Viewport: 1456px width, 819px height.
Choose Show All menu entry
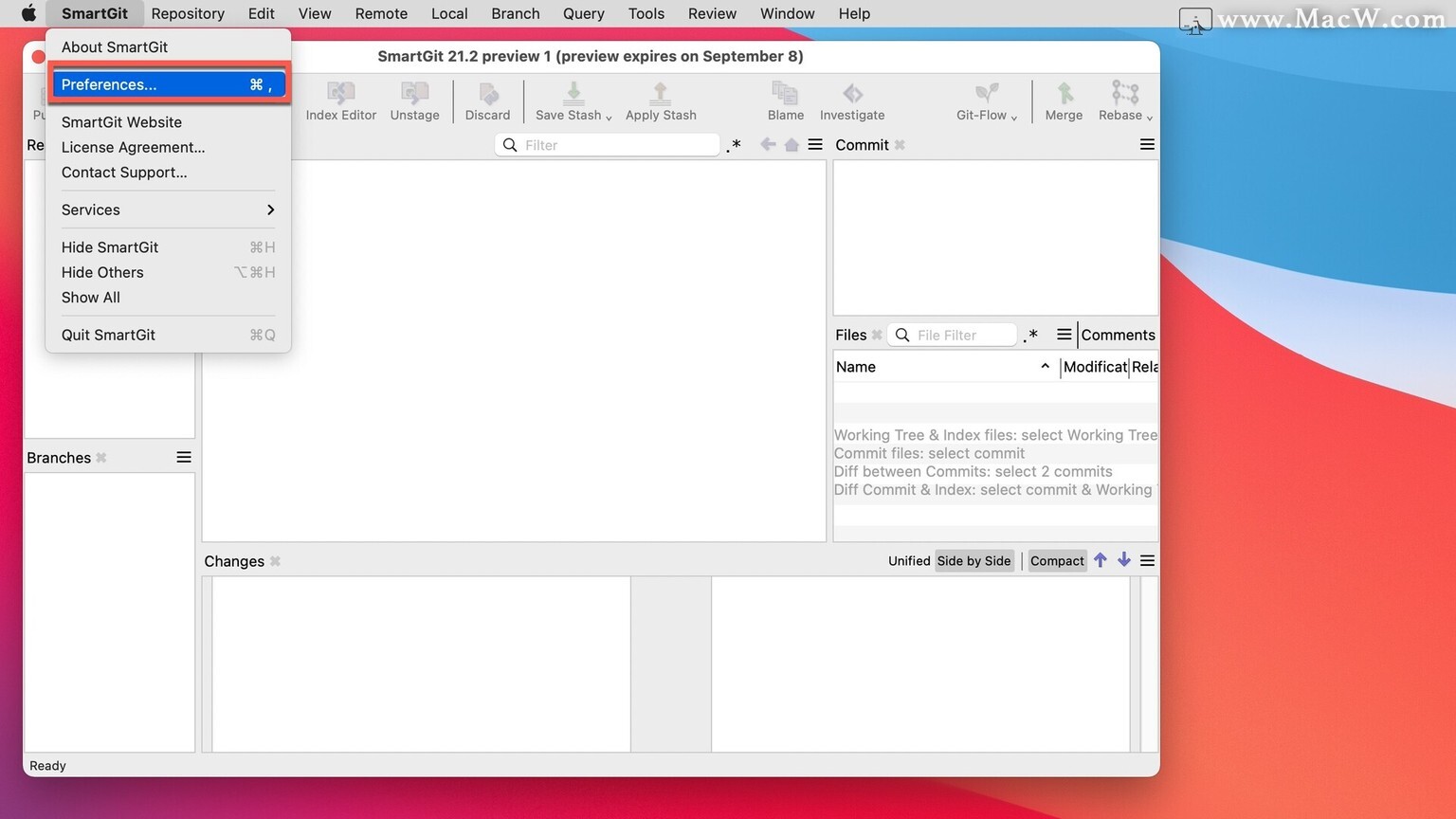(169, 298)
